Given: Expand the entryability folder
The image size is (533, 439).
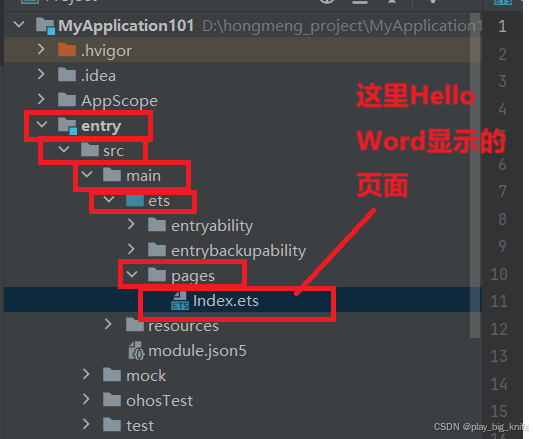Looking at the screenshot, I should [x=131, y=224].
